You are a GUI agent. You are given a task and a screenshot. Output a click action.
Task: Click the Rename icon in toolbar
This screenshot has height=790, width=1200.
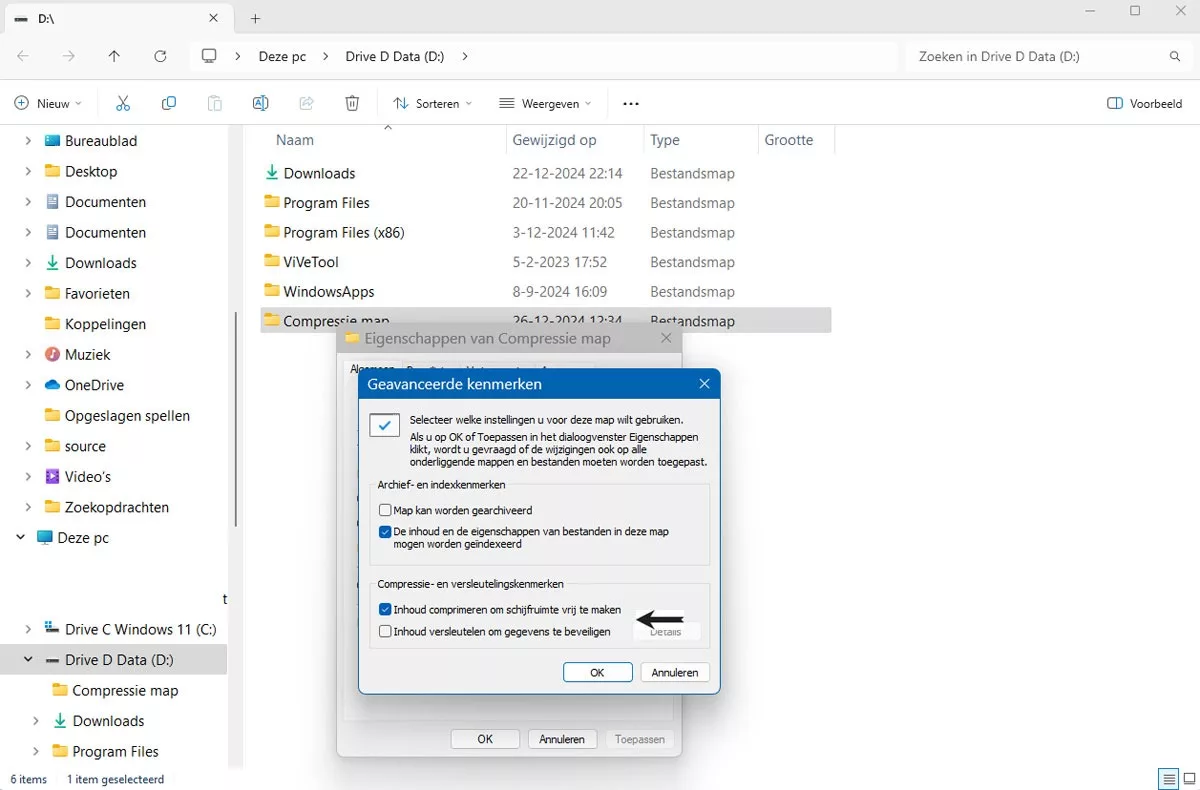click(260, 103)
